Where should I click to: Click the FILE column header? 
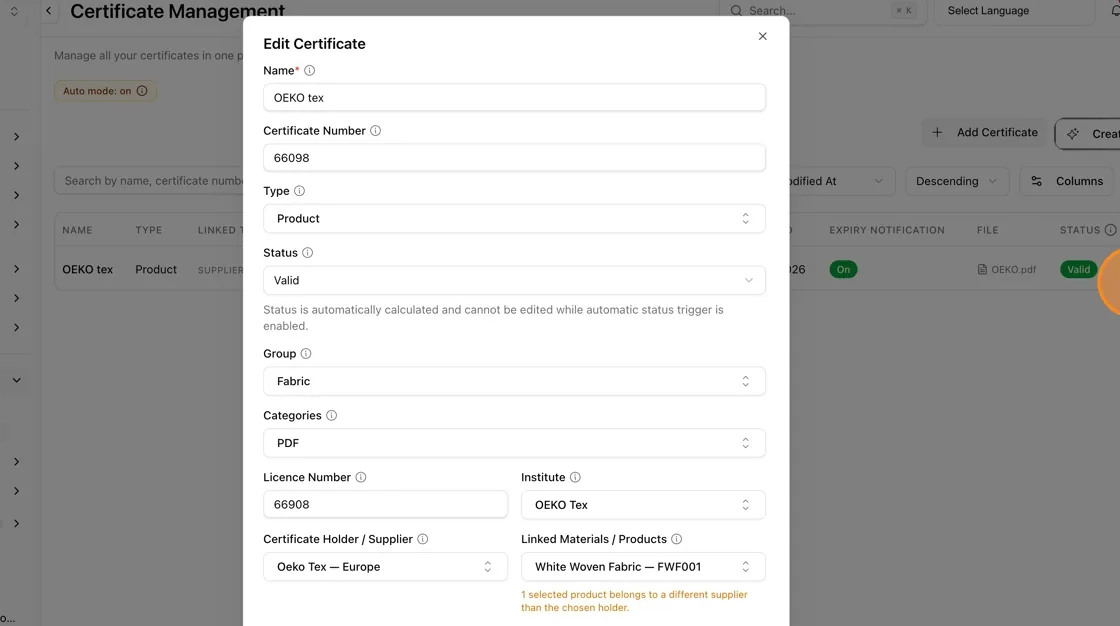(987, 230)
